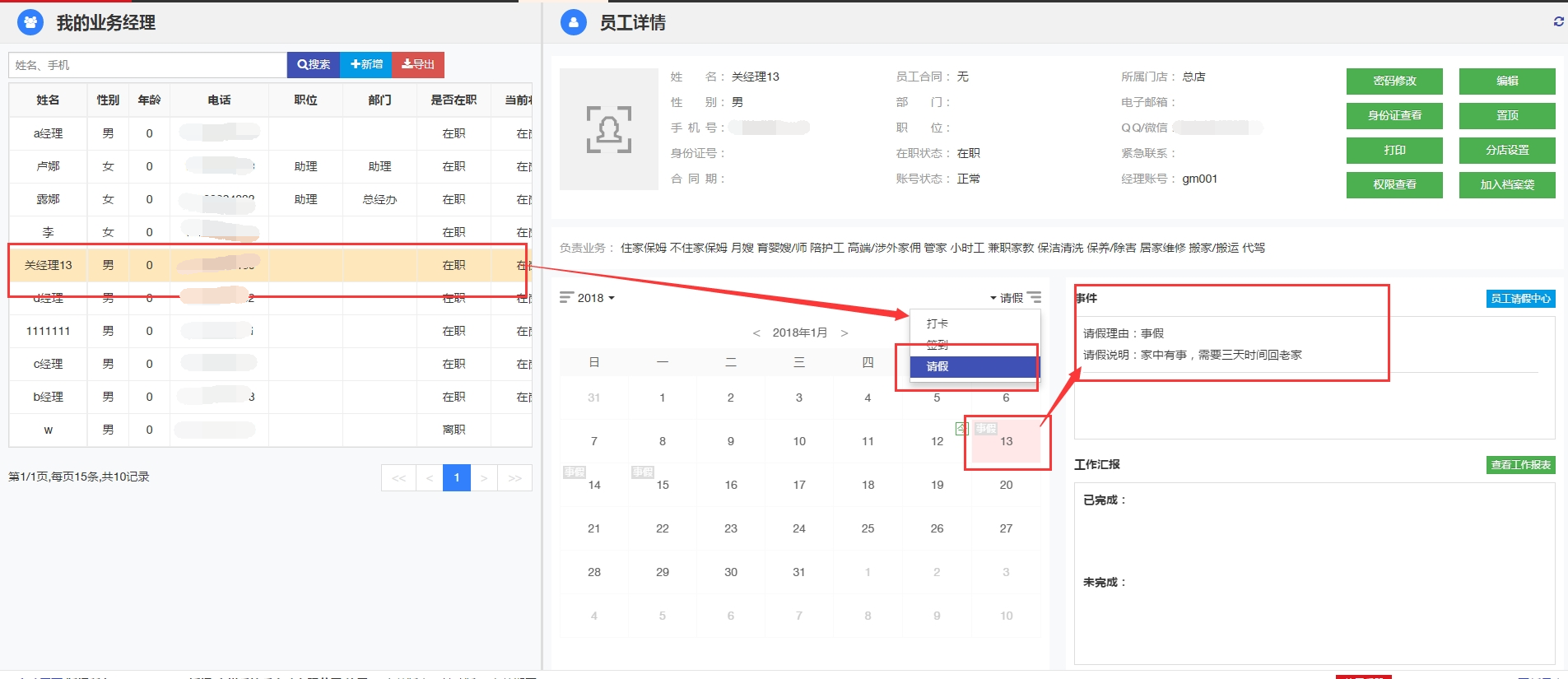This screenshot has width=1568, height=679.
Task: Select 打卡 in the dropdown menu
Action: pos(975,323)
